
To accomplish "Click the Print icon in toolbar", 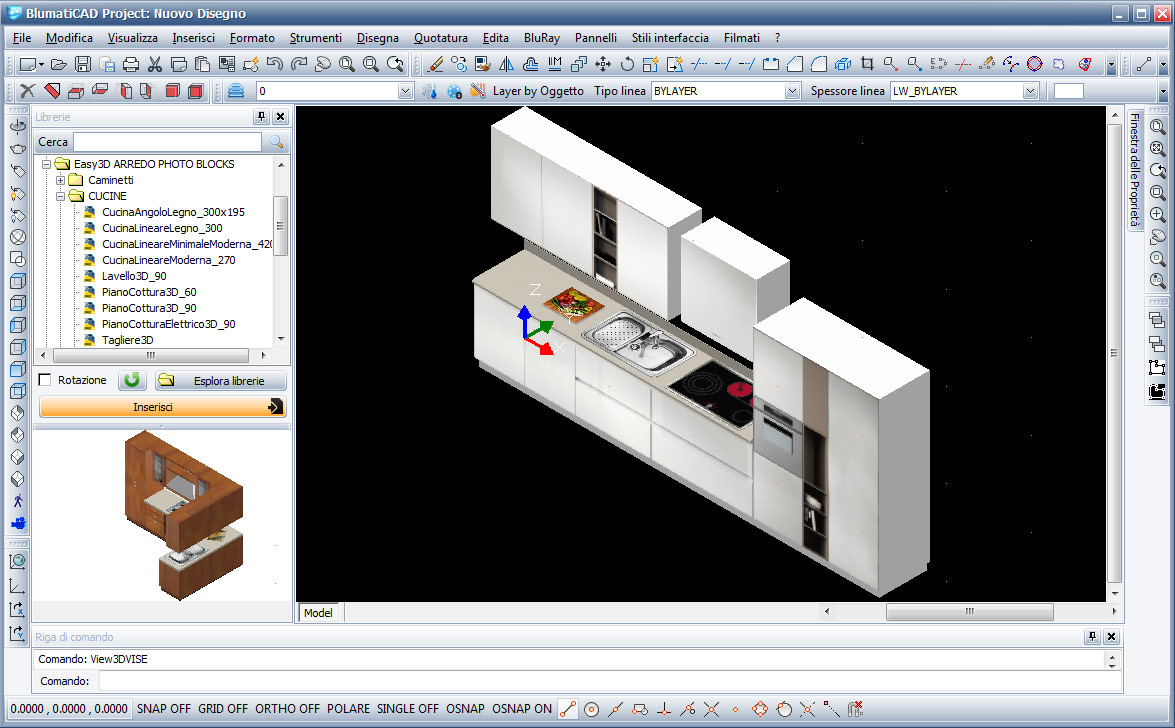I will click(130, 65).
